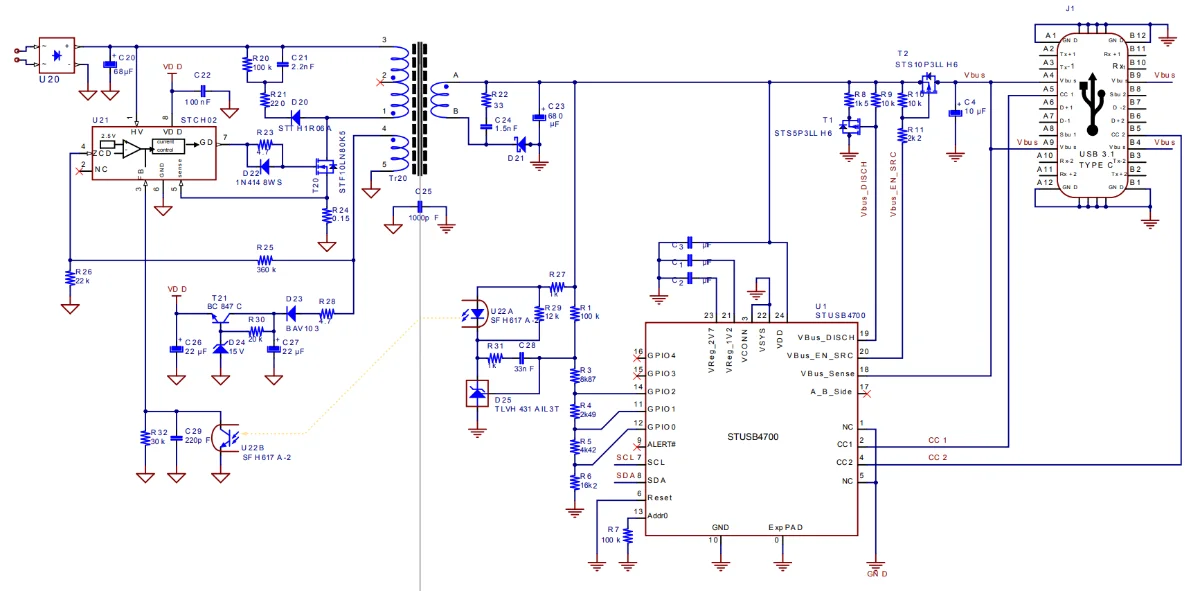Select the C20 68µF capacitor
Viewport: 1200px width, 591px height.
[110, 63]
